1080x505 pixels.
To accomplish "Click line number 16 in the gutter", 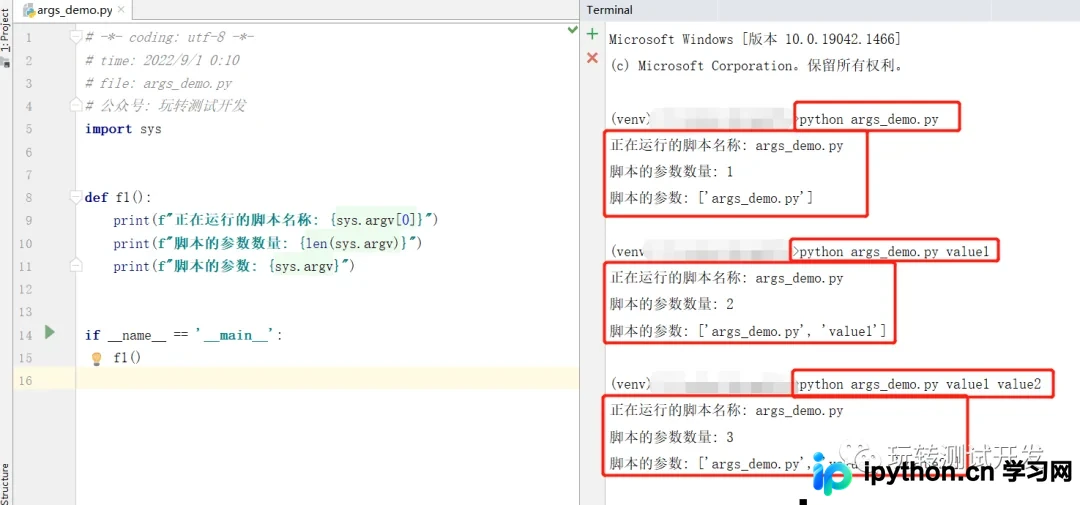I will [x=26, y=380].
